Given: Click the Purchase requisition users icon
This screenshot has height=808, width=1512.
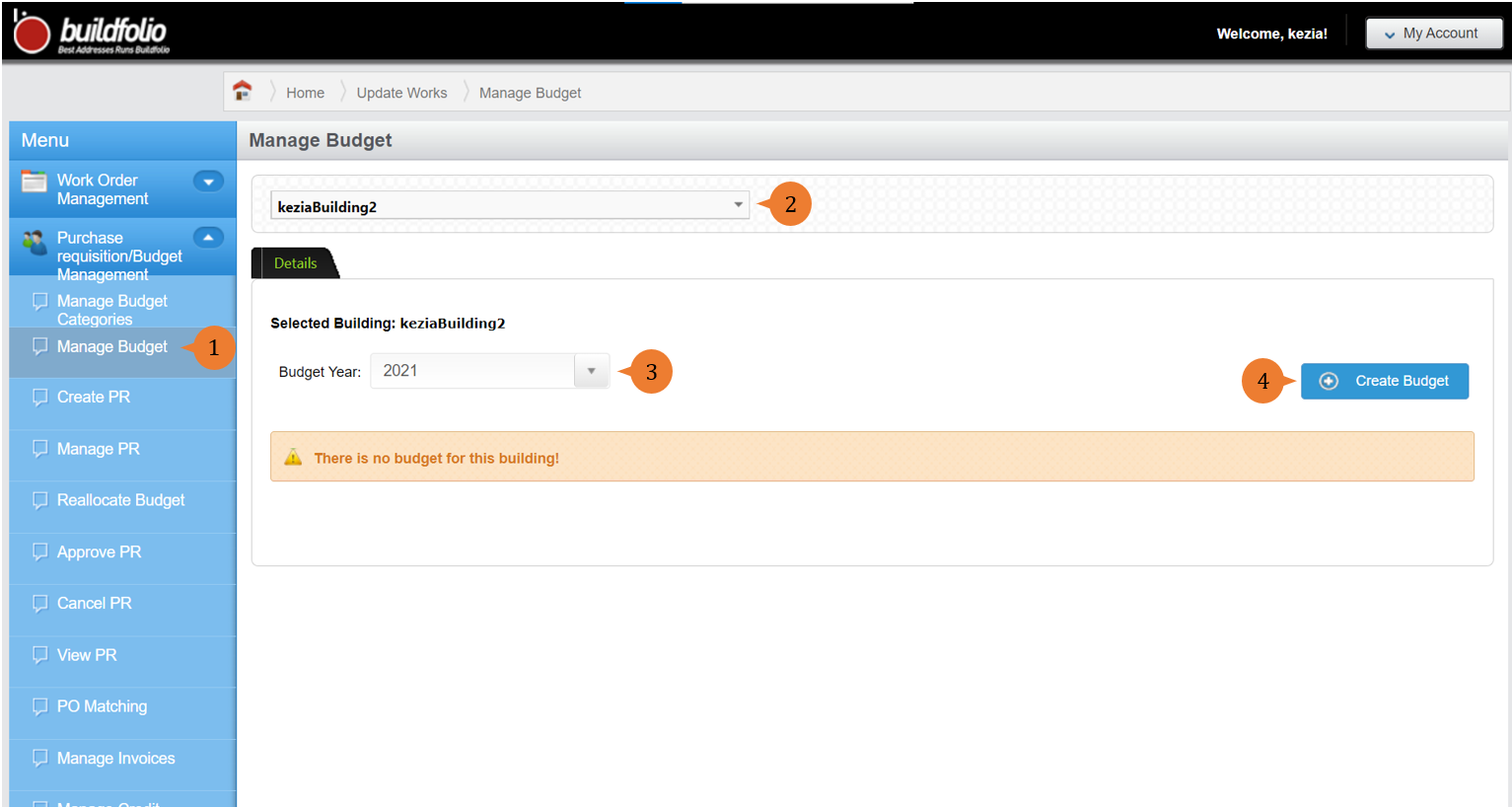Looking at the screenshot, I should (35, 241).
